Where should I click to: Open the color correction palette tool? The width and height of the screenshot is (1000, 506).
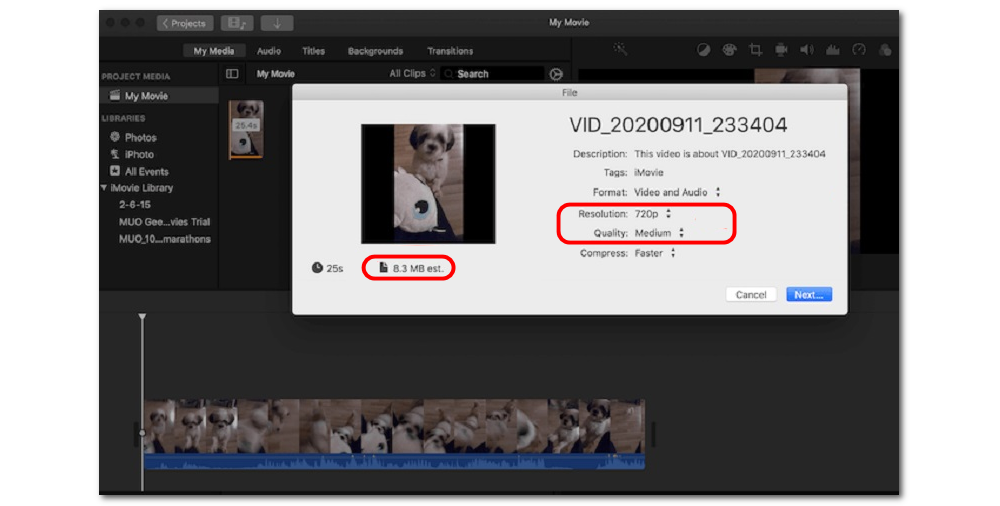point(729,50)
